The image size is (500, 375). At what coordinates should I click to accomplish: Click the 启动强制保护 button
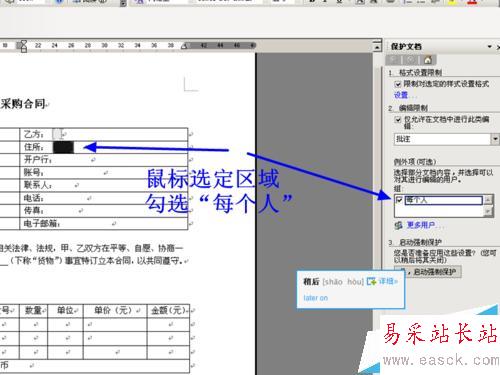(x=428, y=272)
